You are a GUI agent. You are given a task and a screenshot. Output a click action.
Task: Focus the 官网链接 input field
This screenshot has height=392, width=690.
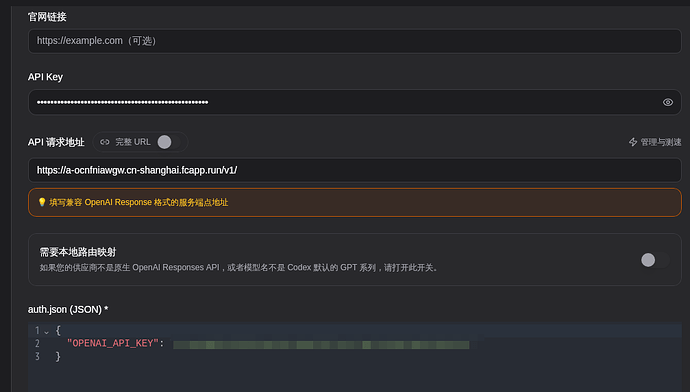click(x=355, y=41)
